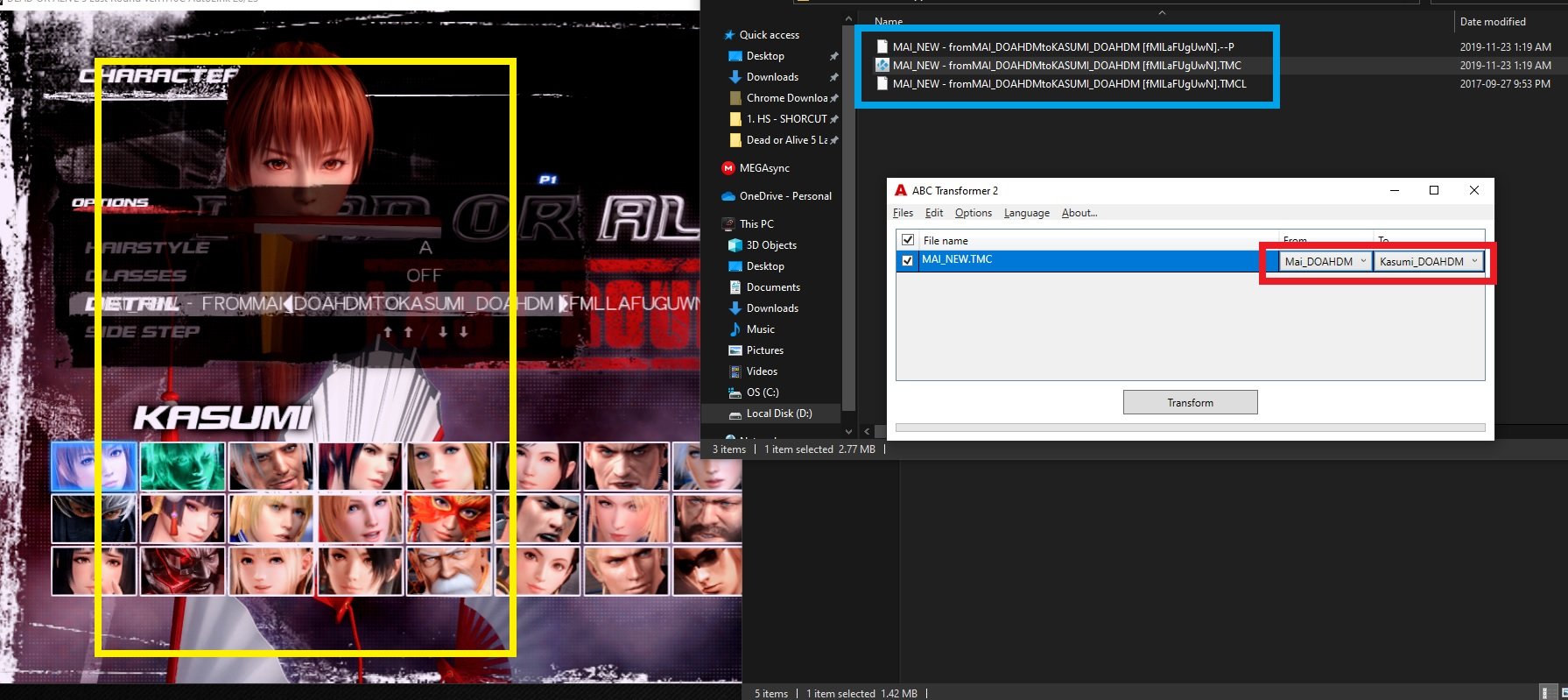This screenshot has height=700, width=1568.
Task: Click the ABC Transformer 2 title bar icon
Action: point(900,190)
